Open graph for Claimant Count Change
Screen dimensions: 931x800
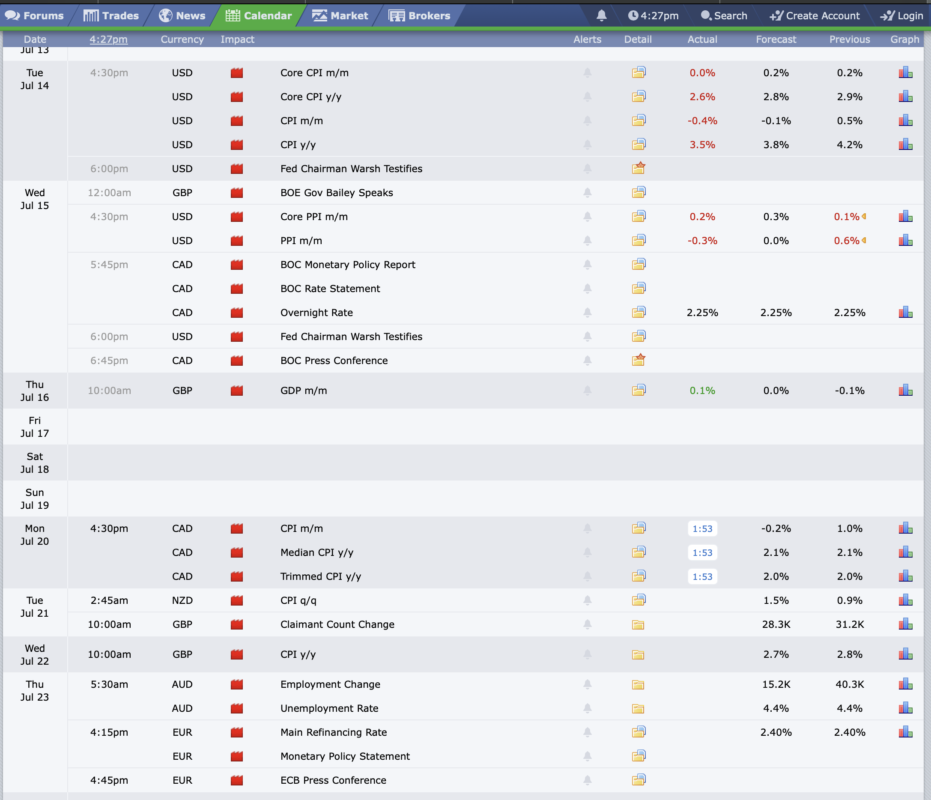coord(905,624)
